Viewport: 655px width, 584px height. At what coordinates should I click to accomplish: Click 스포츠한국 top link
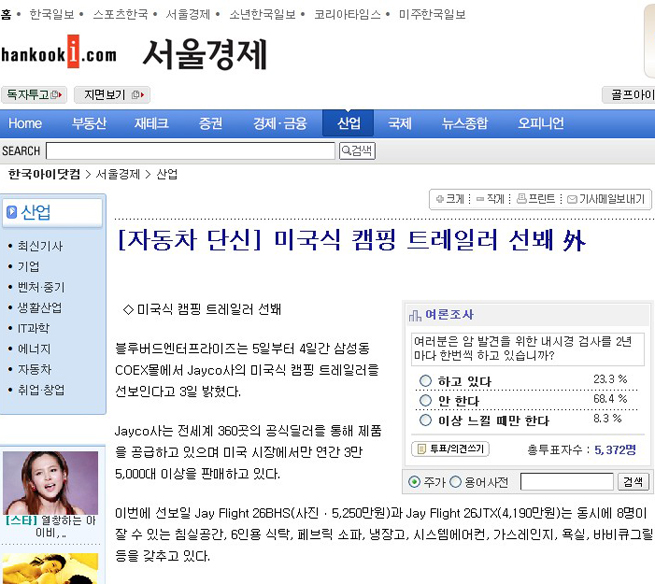(120, 15)
